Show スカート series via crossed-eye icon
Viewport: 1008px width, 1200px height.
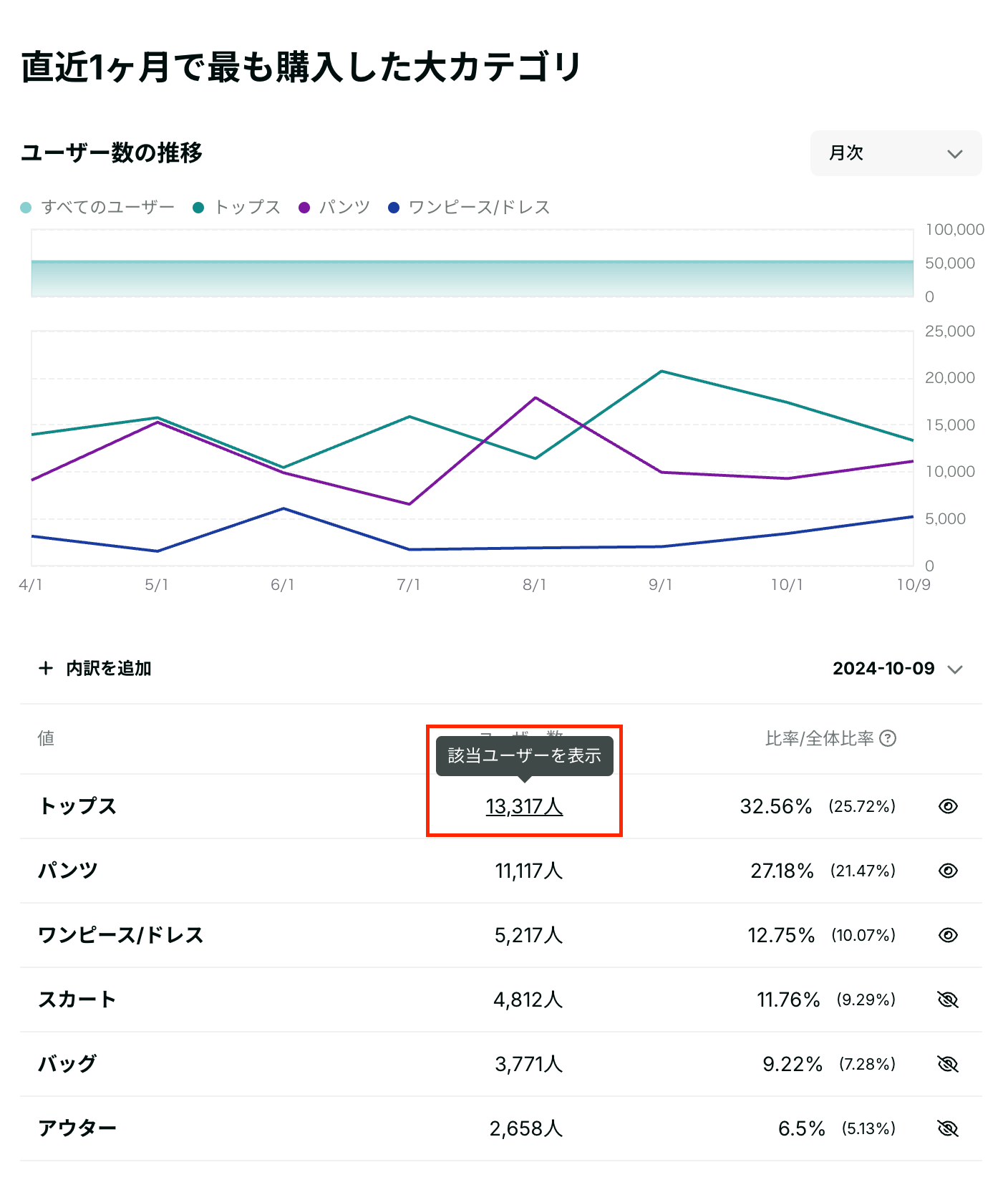(x=948, y=1000)
